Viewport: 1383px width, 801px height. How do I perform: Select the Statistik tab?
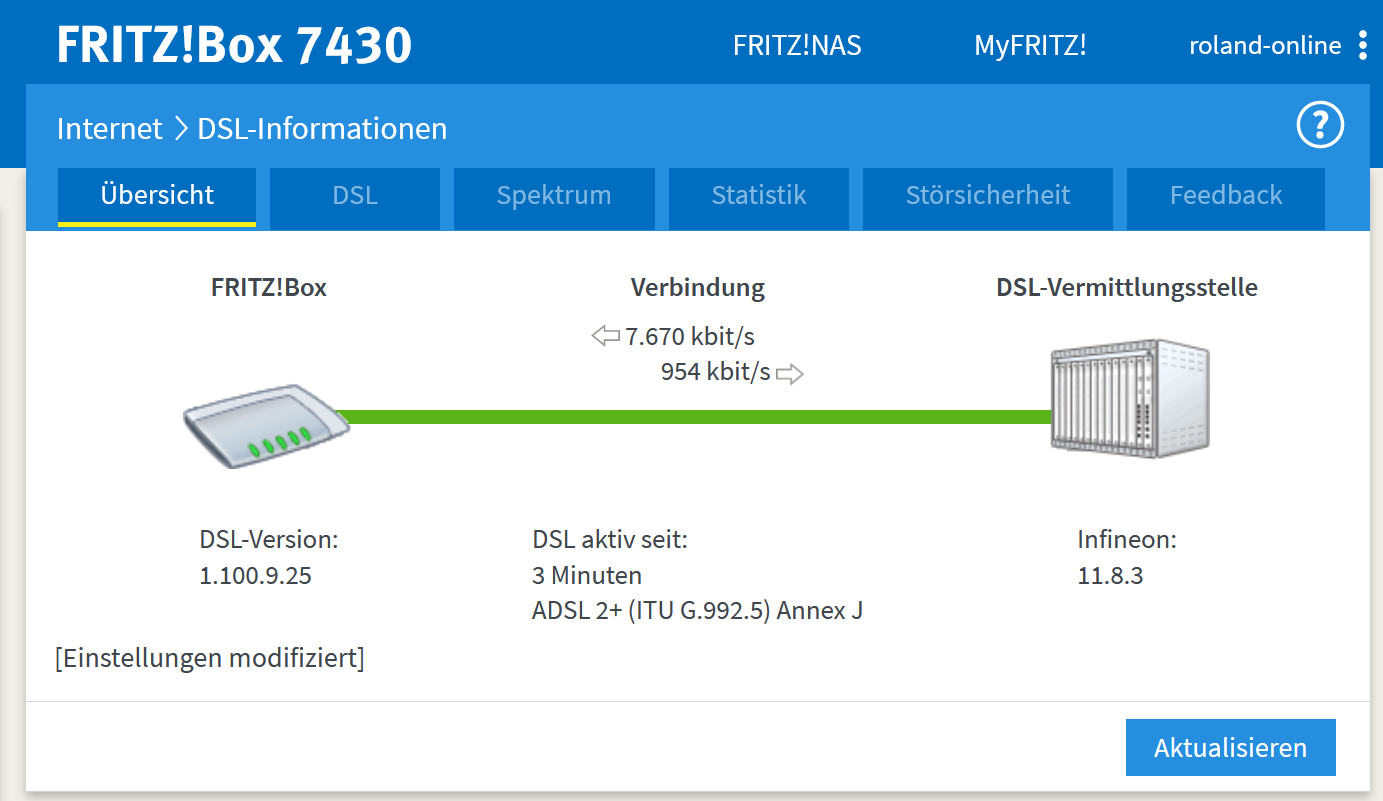[x=758, y=196]
